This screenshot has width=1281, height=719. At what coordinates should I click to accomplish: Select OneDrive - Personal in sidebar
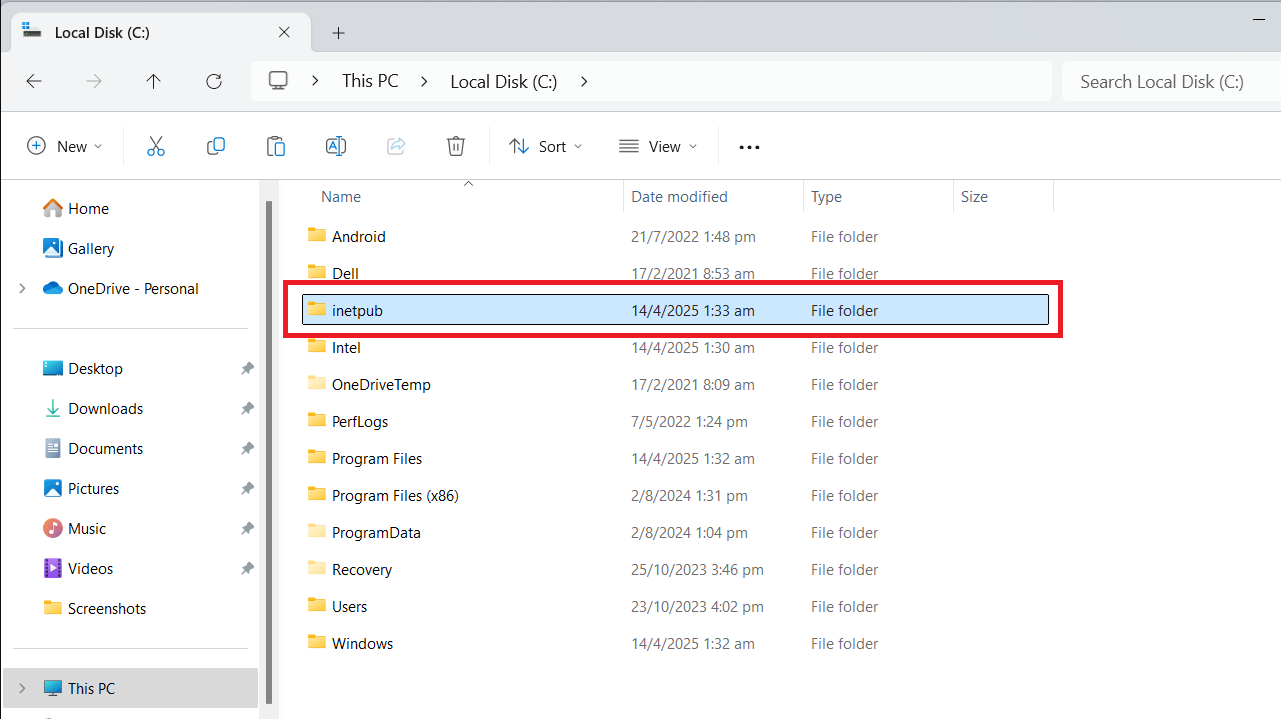click(121, 288)
